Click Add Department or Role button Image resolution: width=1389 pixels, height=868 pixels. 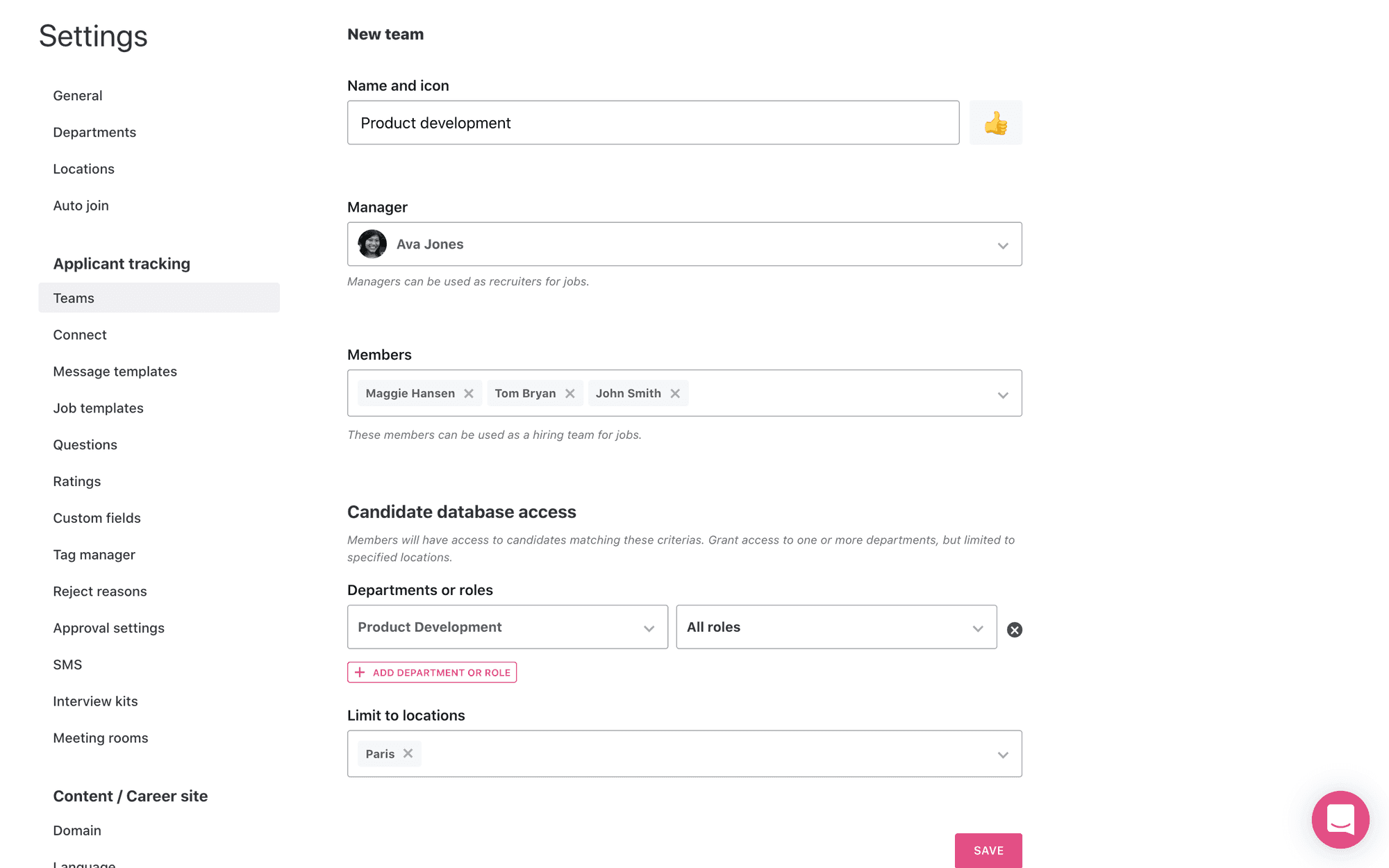click(x=432, y=672)
